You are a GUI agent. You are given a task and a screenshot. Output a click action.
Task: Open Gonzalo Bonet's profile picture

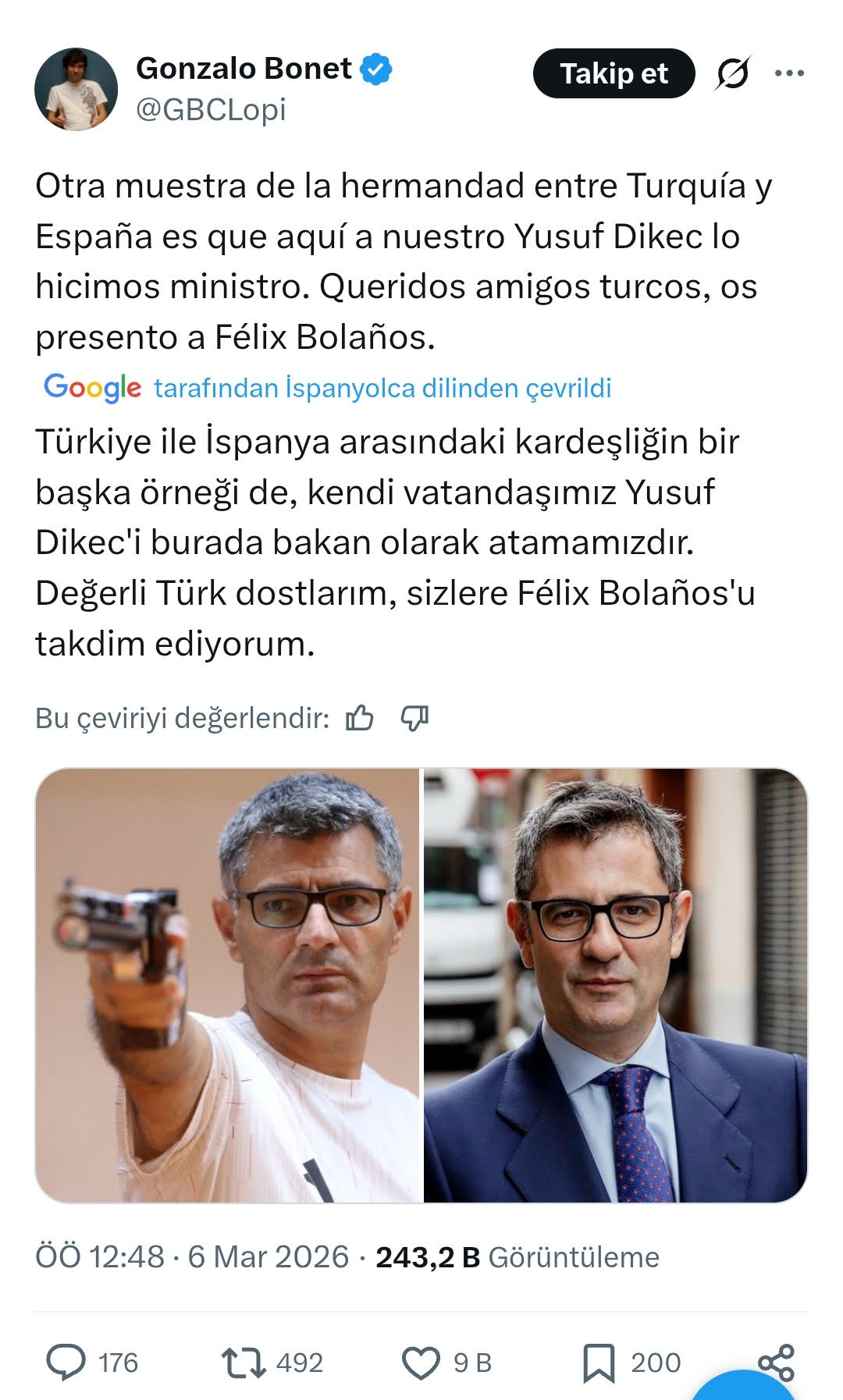tap(76, 89)
